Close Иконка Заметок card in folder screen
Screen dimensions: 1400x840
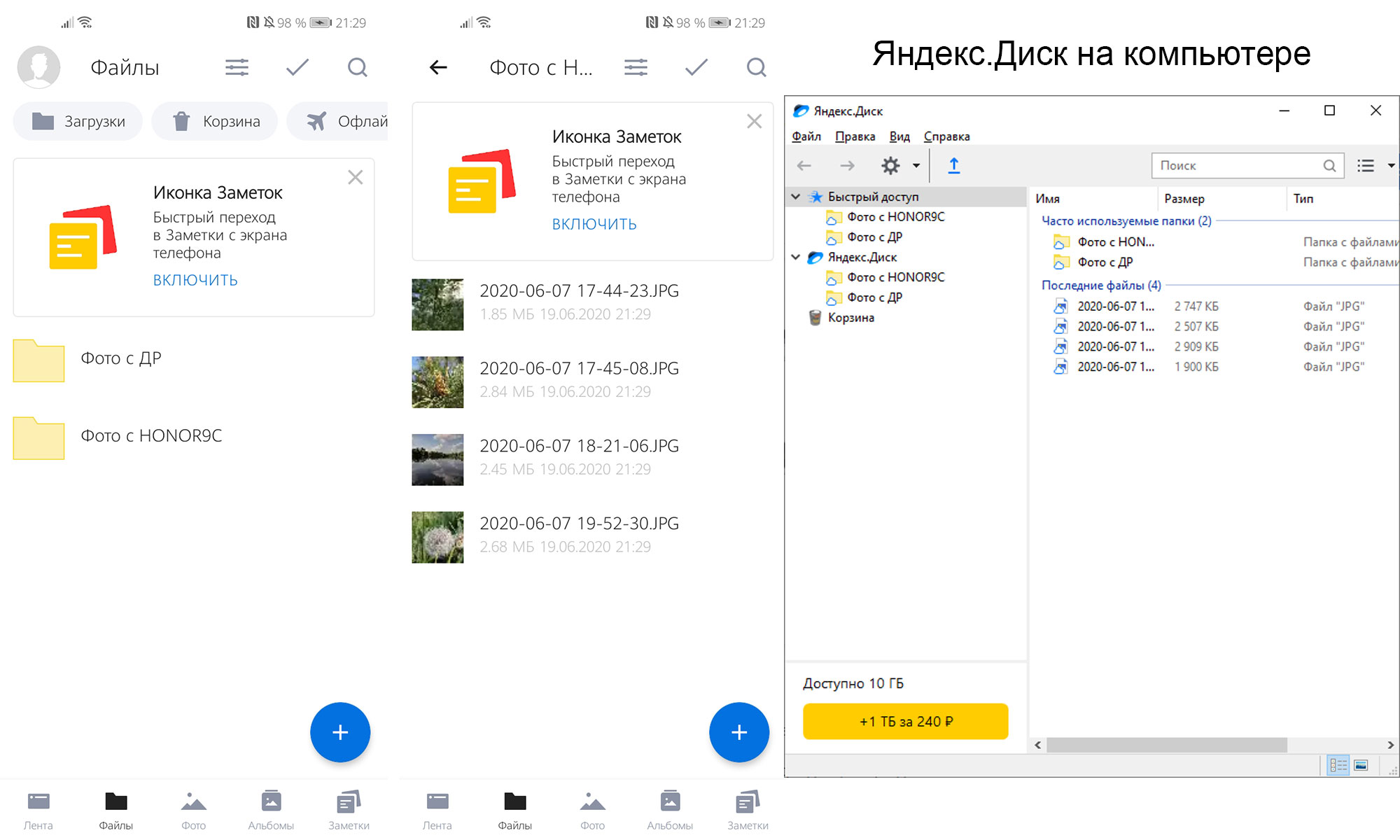point(755,122)
